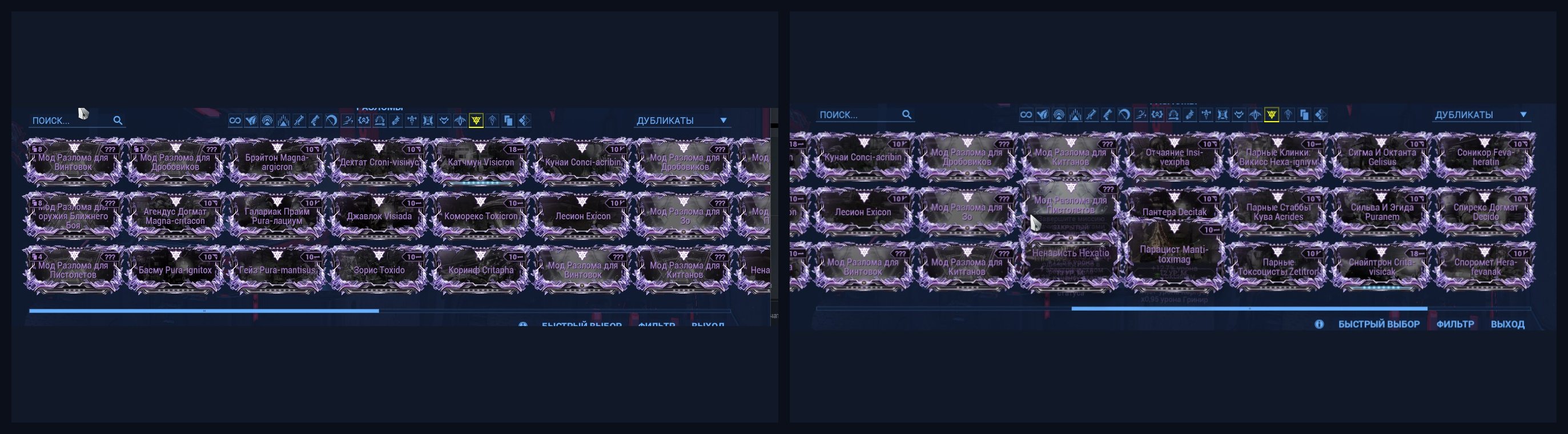
Task: Pick the mask-shaped filter icon in left panel
Action: 444,120
